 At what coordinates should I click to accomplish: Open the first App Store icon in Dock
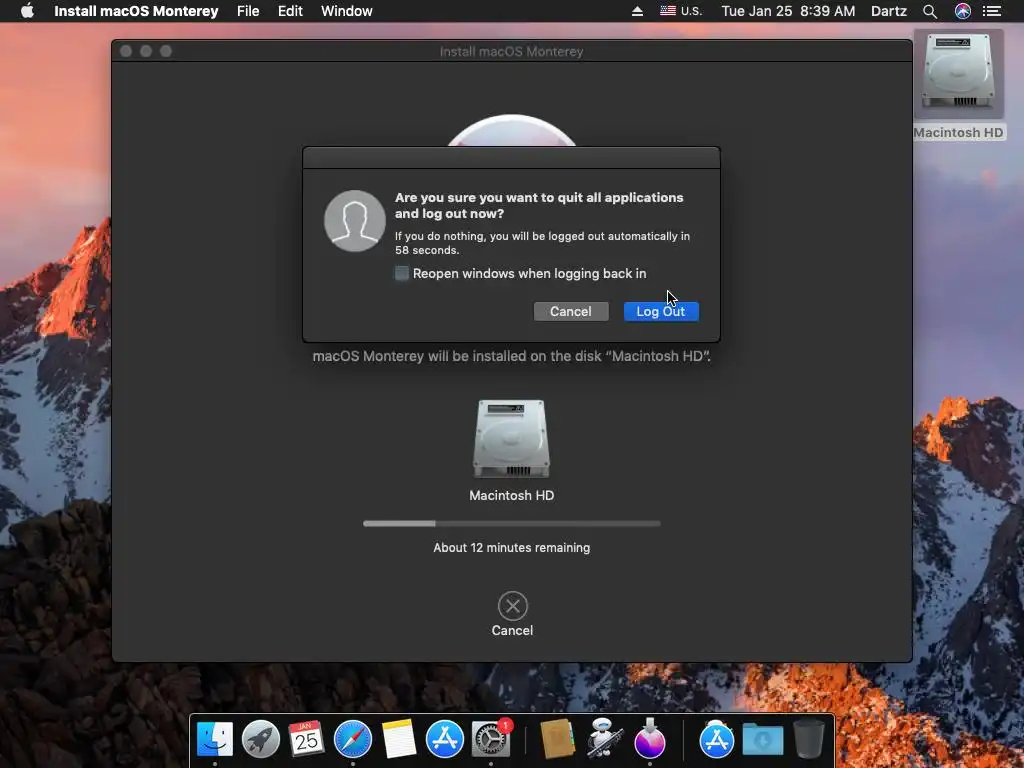click(445, 739)
